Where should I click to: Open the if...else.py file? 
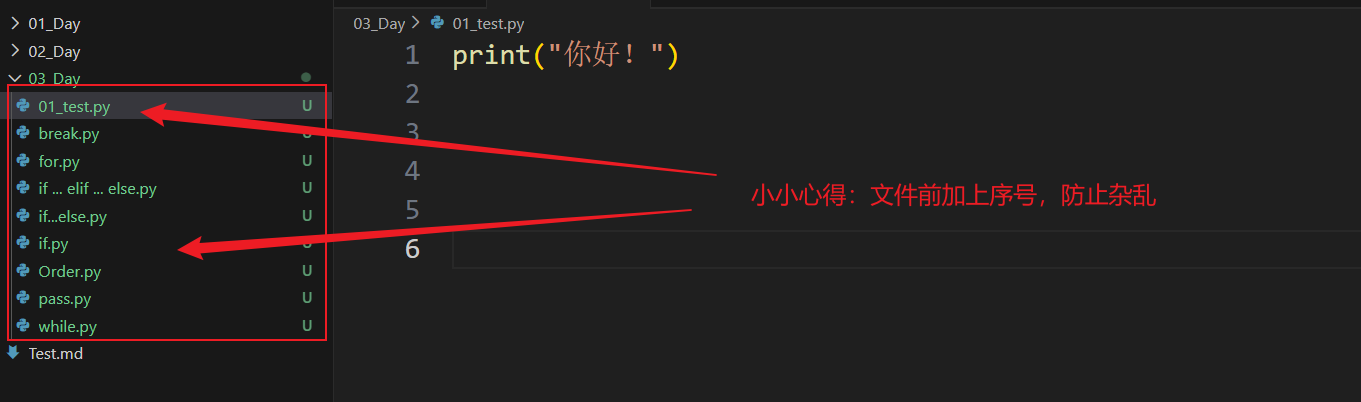(72, 216)
